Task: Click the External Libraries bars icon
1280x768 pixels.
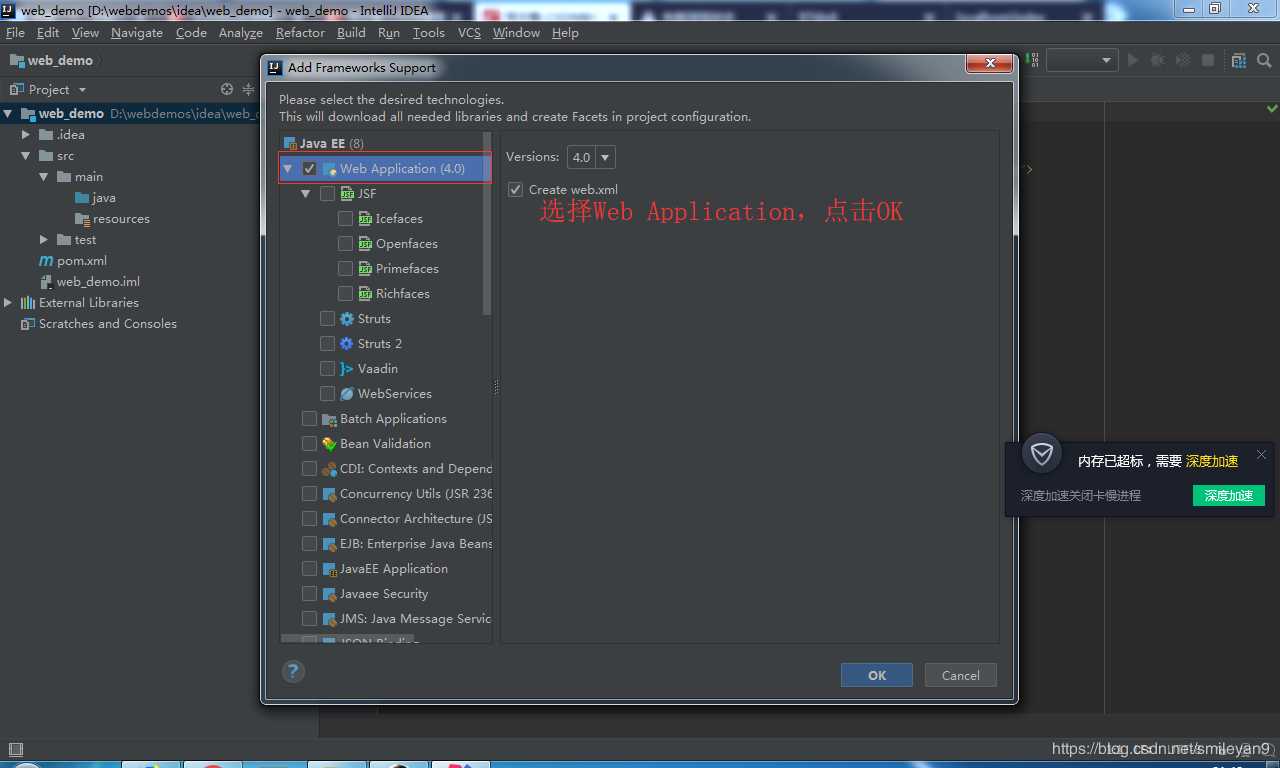Action: click(27, 303)
